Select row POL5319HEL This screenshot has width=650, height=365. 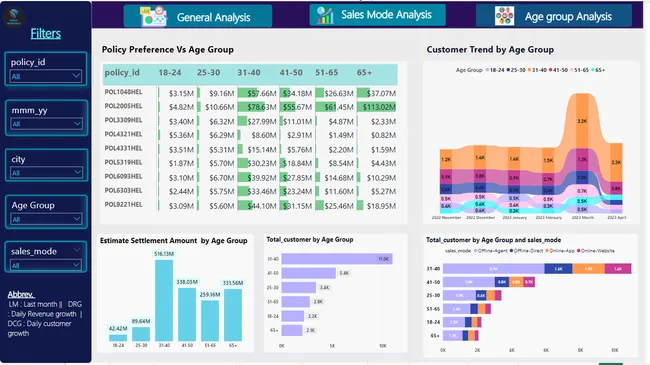[x=123, y=163]
